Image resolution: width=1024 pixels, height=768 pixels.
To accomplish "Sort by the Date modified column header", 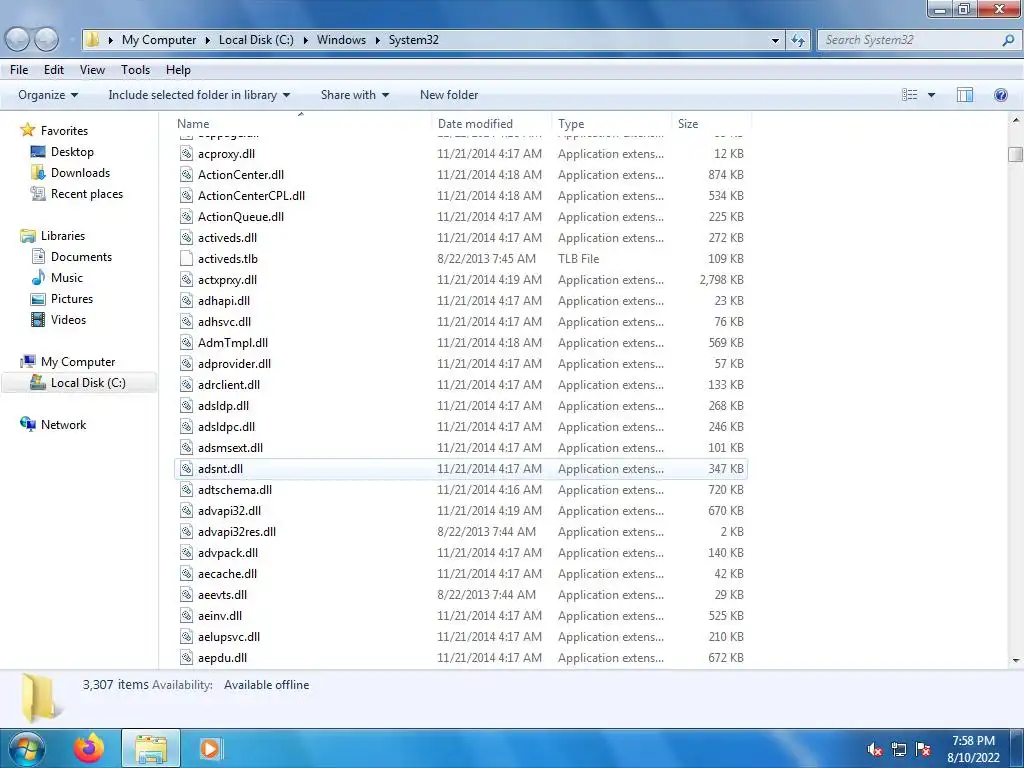I will pos(491,123).
